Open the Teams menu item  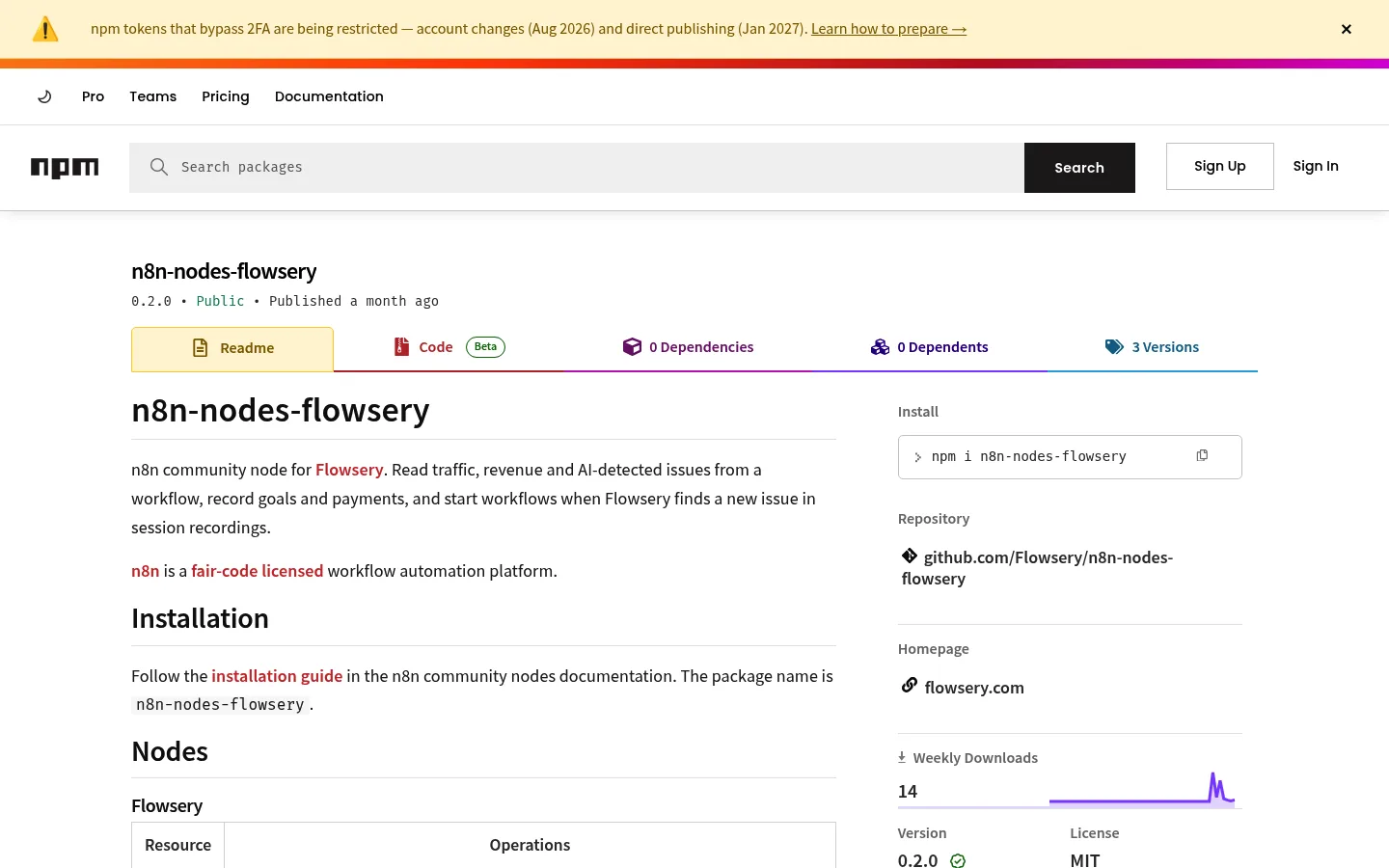(152, 96)
